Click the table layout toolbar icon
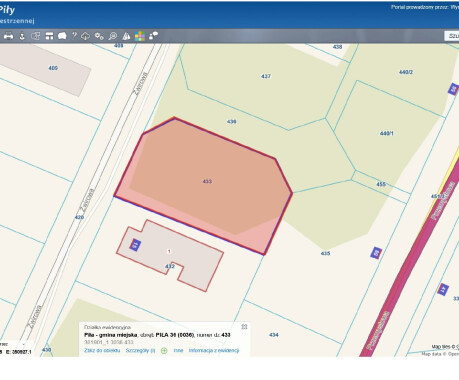Image resolution: width=459 pixels, height=380 pixels. (49, 36)
